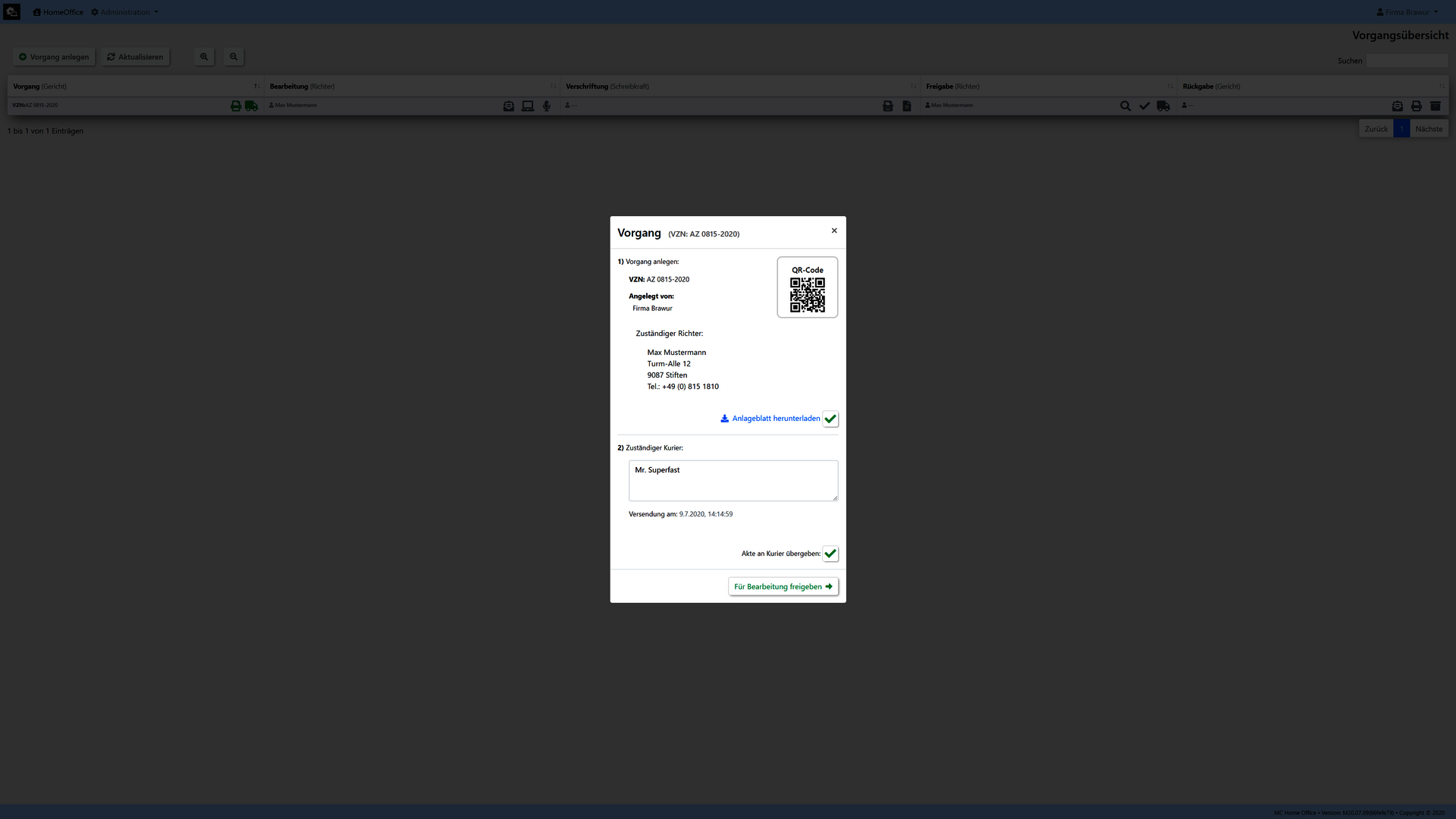Screen dimensions: 1456x819
Task: Expand the Administration dropdown menu
Action: point(125,12)
